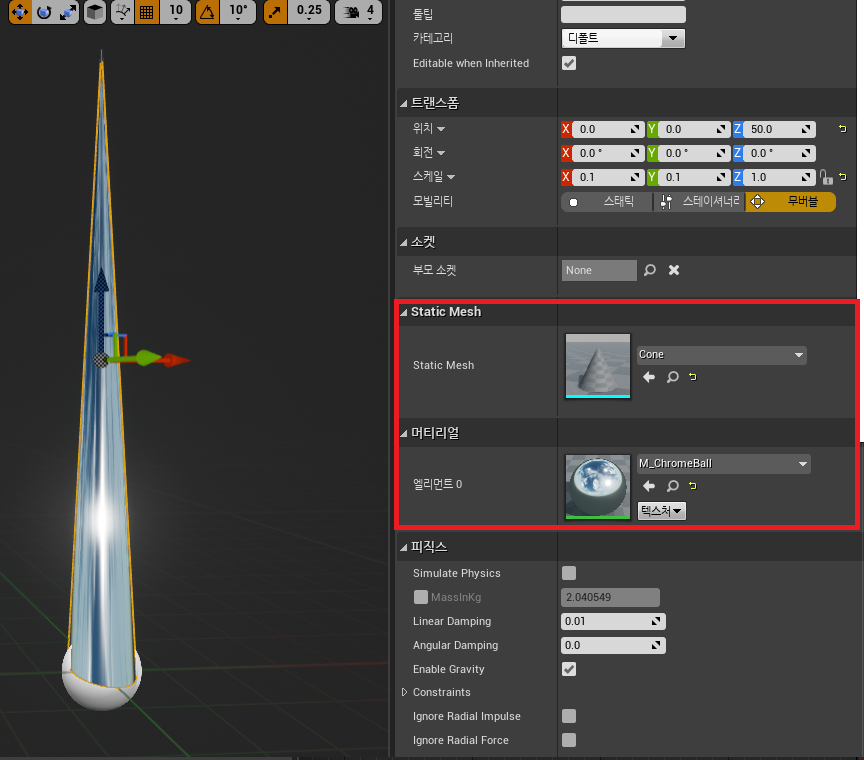Reset Static Mesh to default arrow
This screenshot has height=760, width=864.
(693, 377)
